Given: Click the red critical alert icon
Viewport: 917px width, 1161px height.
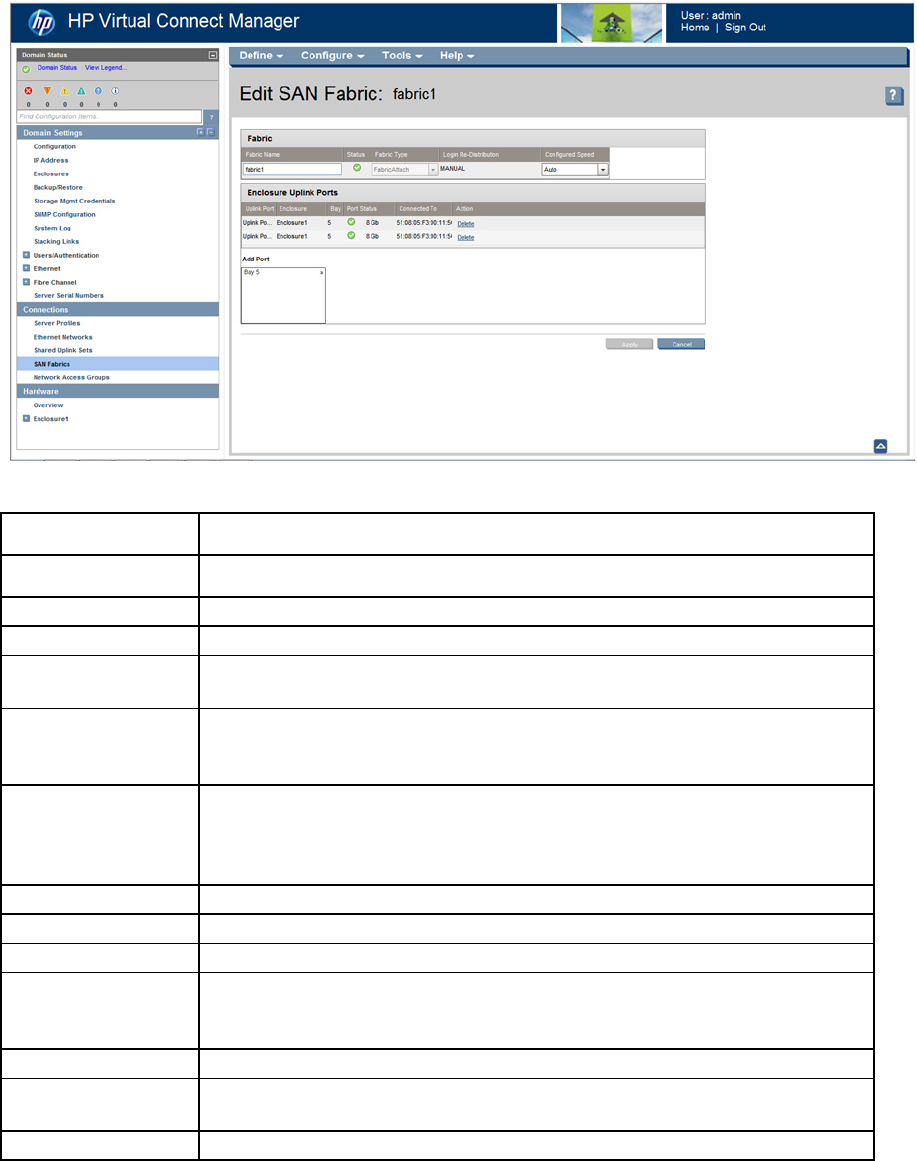Looking at the screenshot, I should [28, 90].
